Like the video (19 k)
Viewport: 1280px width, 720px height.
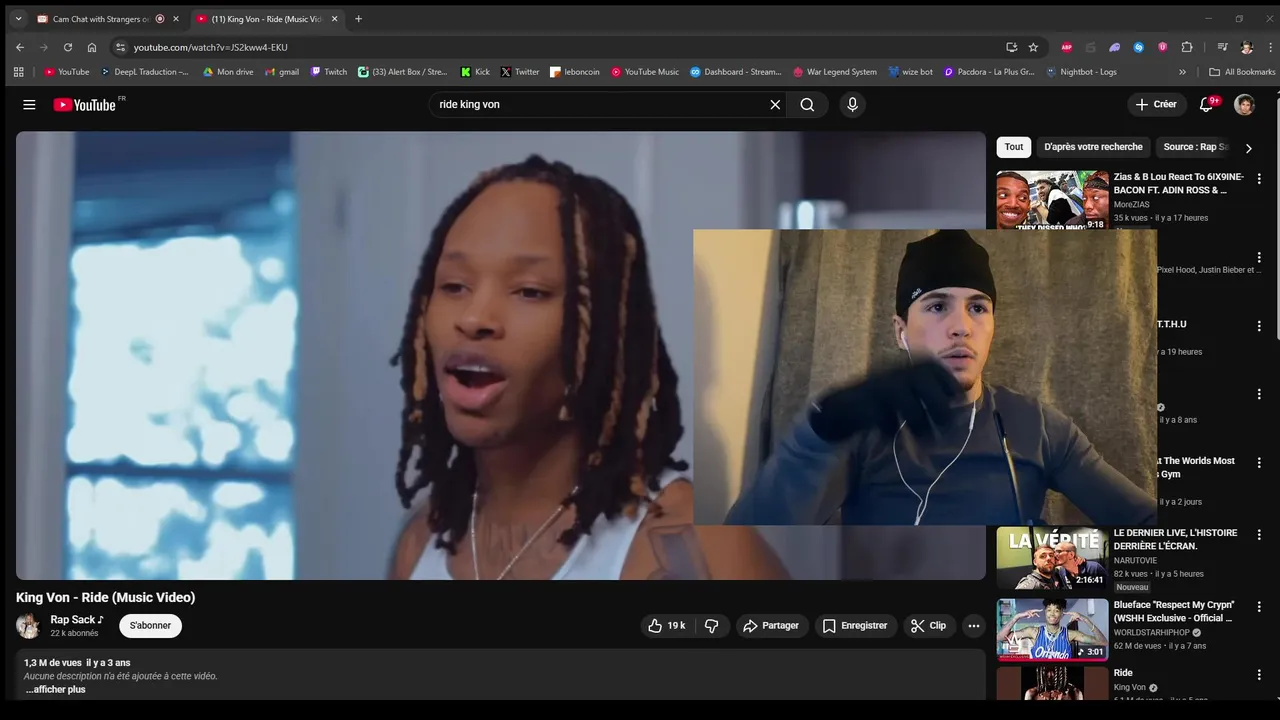click(666, 626)
